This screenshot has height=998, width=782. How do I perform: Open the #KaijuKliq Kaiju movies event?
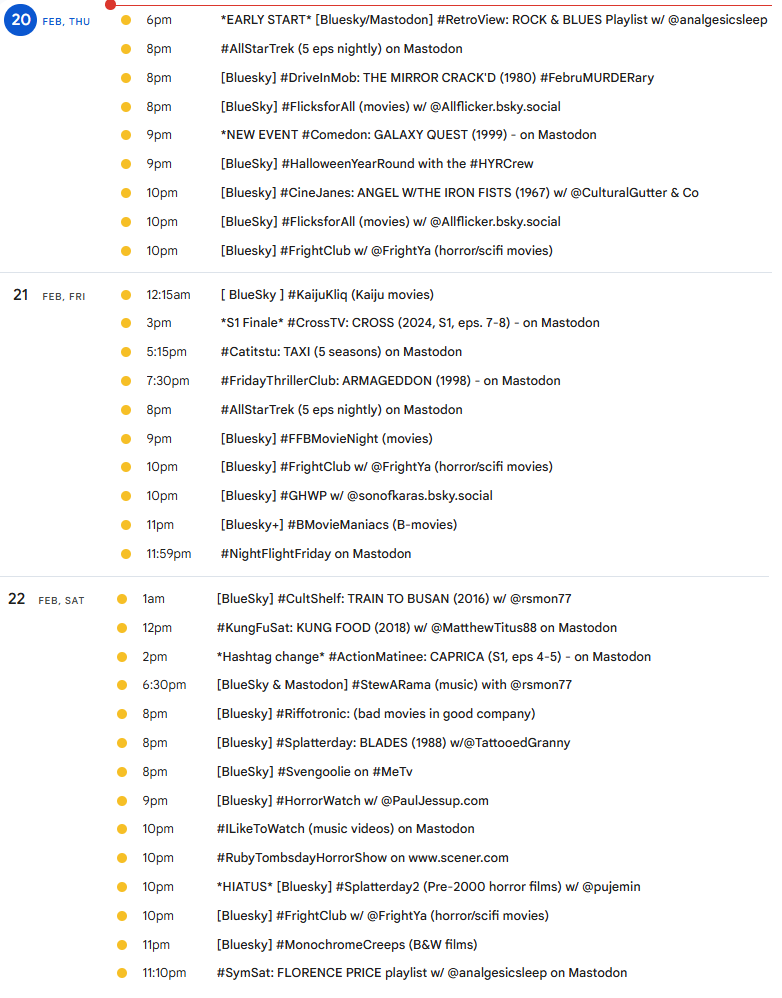(327, 295)
